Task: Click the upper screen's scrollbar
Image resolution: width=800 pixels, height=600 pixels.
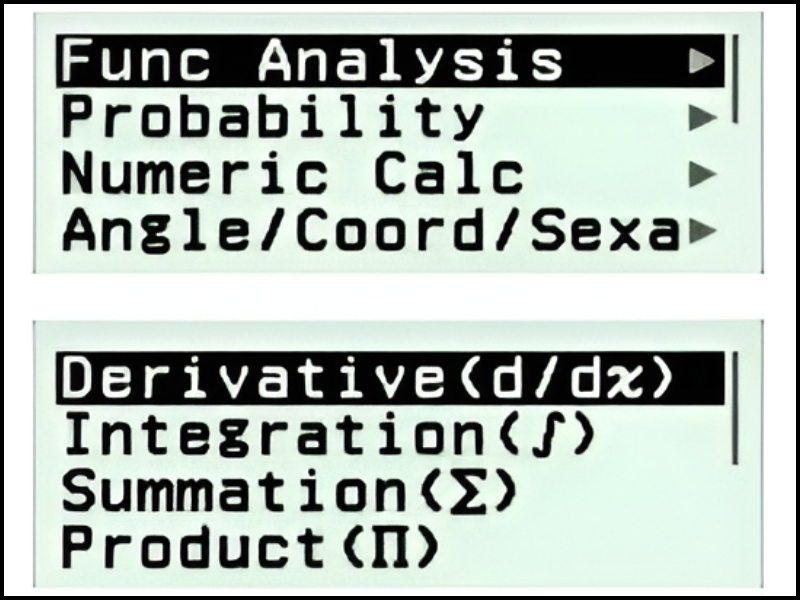Action: coord(735,80)
